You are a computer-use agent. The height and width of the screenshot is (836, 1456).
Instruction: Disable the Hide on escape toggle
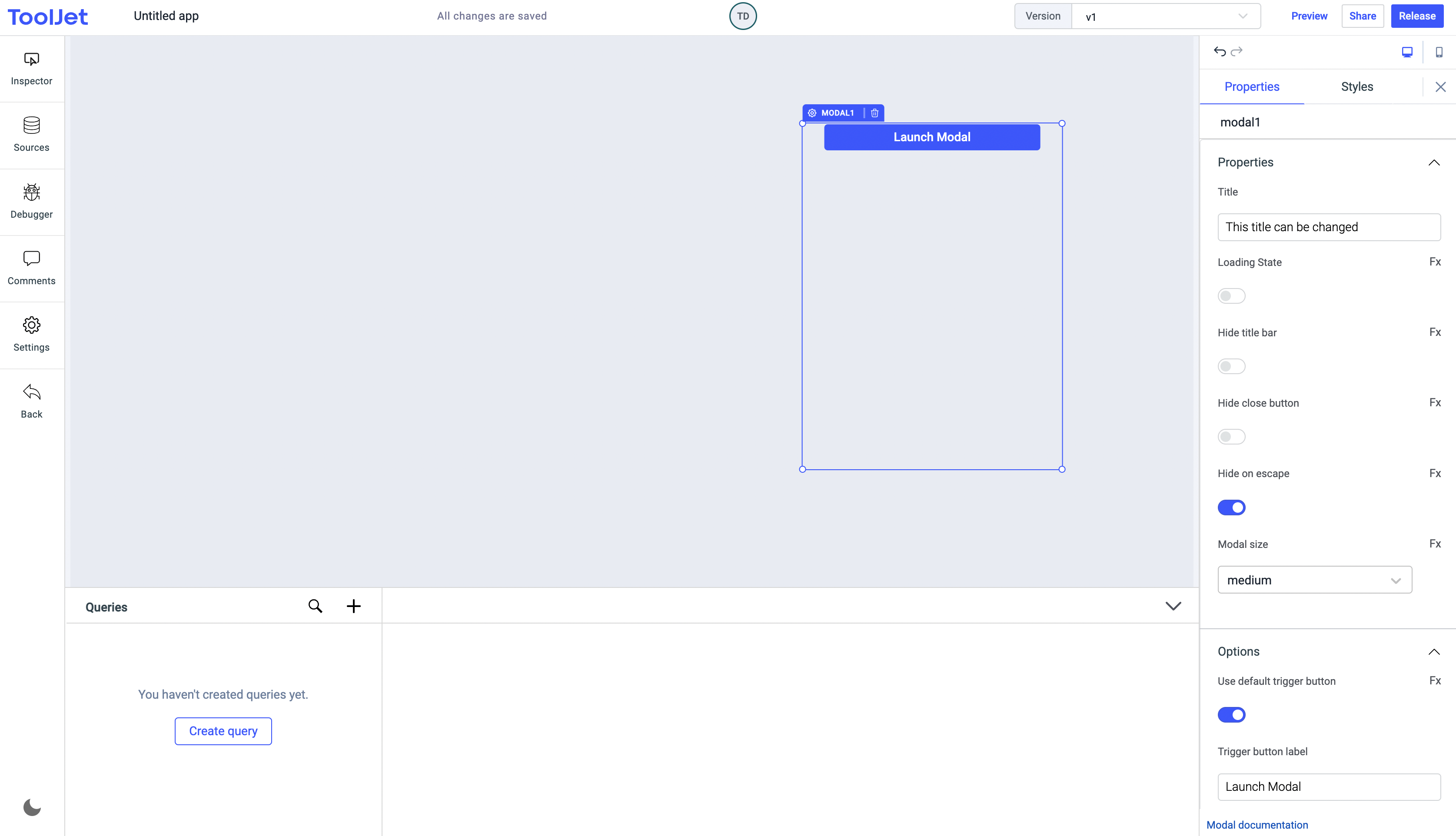pyautogui.click(x=1231, y=508)
